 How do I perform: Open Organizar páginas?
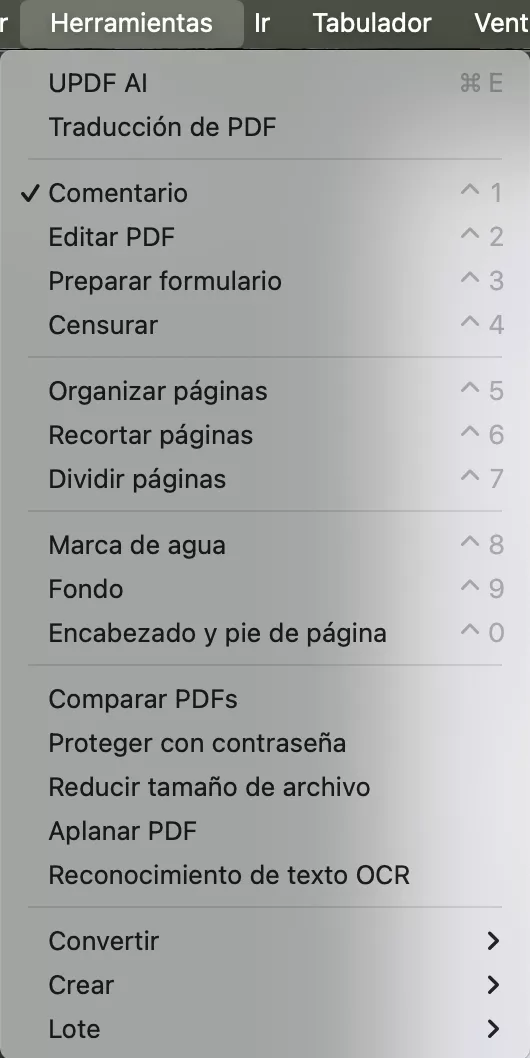pos(265,391)
